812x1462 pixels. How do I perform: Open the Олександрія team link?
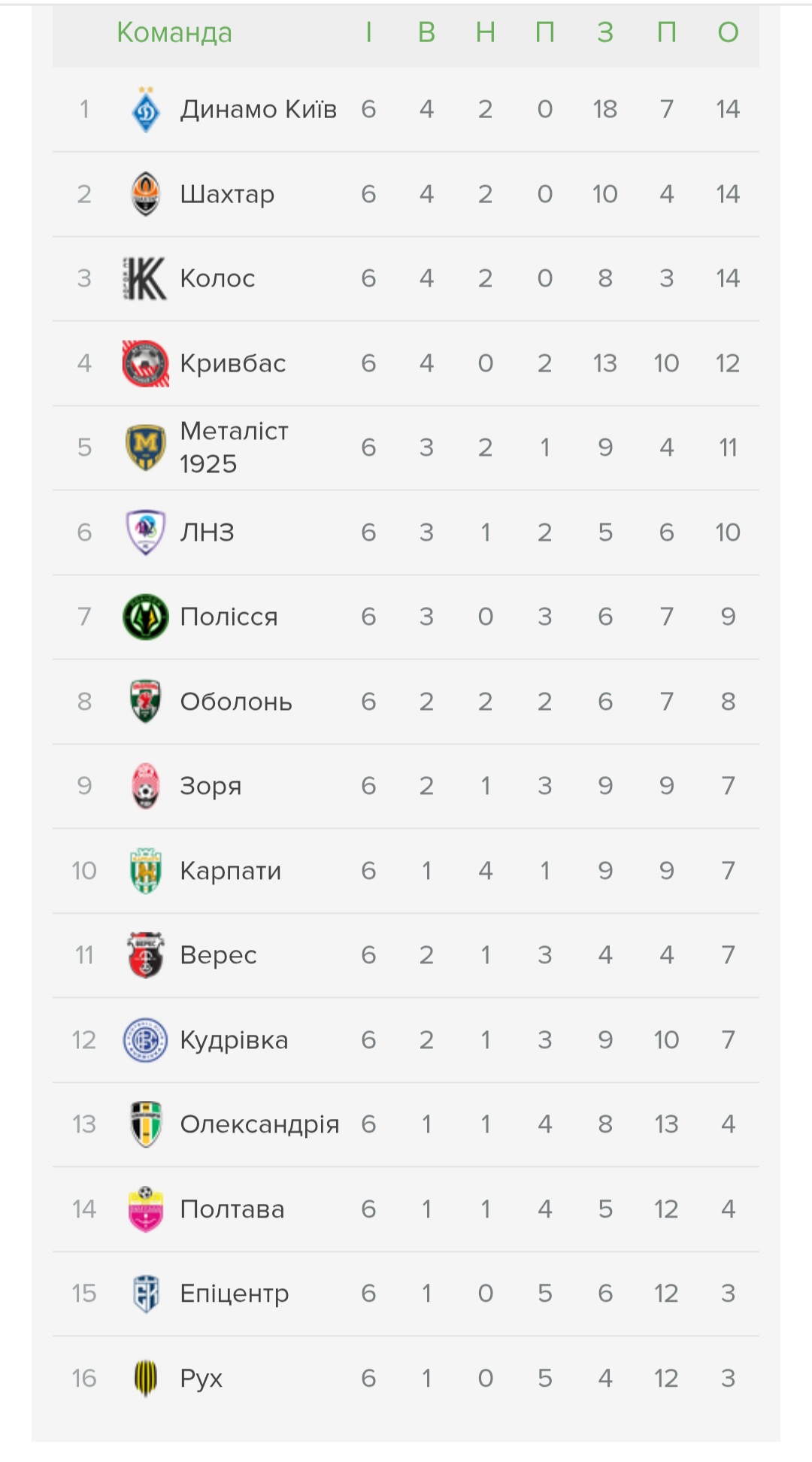pos(259,1124)
